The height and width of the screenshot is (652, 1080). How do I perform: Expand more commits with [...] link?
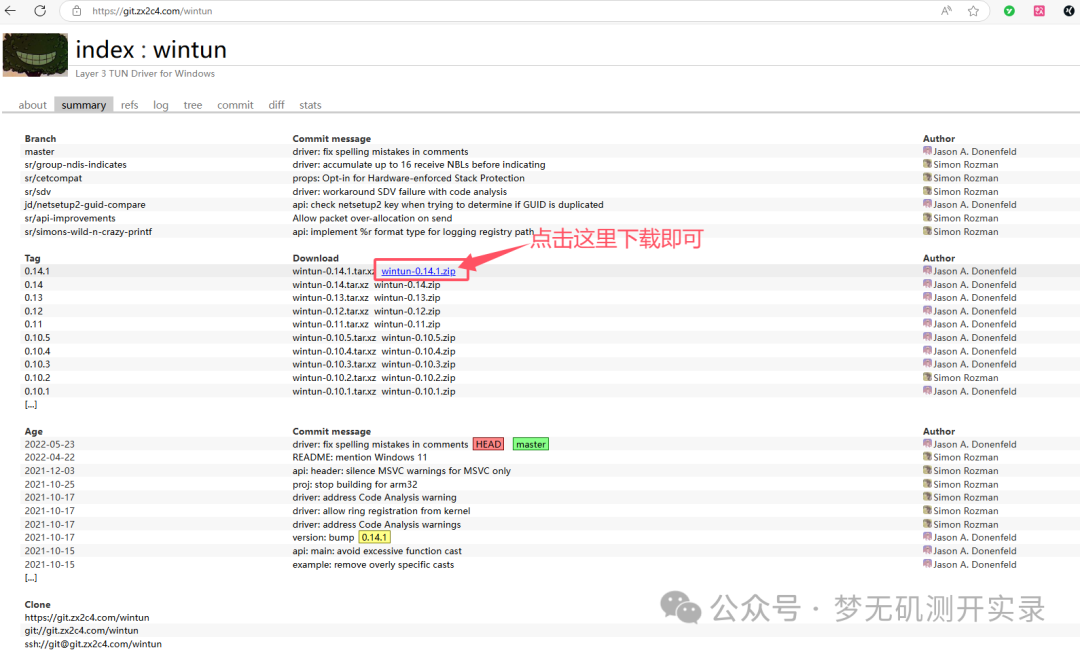point(31,578)
